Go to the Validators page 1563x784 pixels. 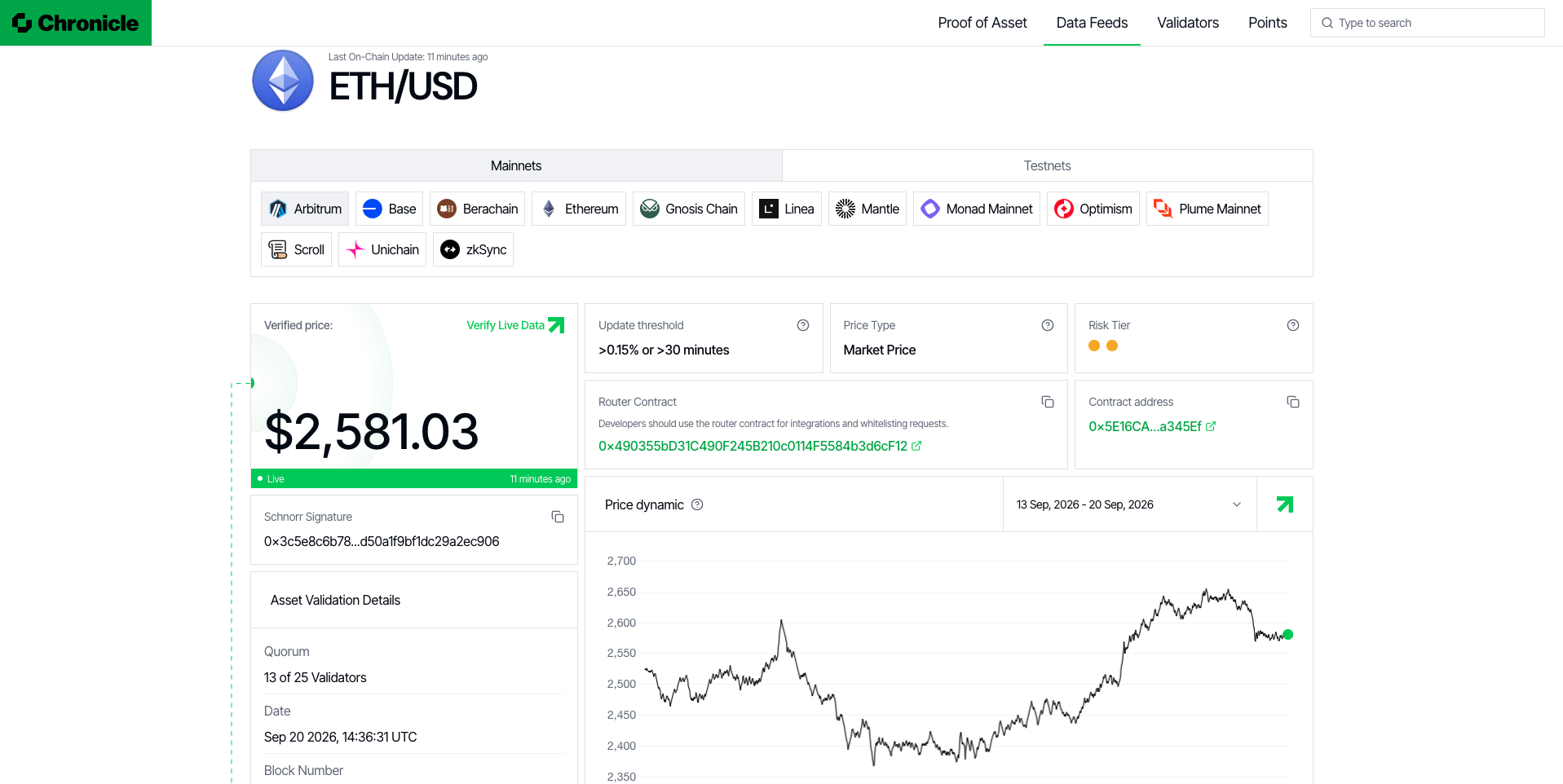point(1188,23)
